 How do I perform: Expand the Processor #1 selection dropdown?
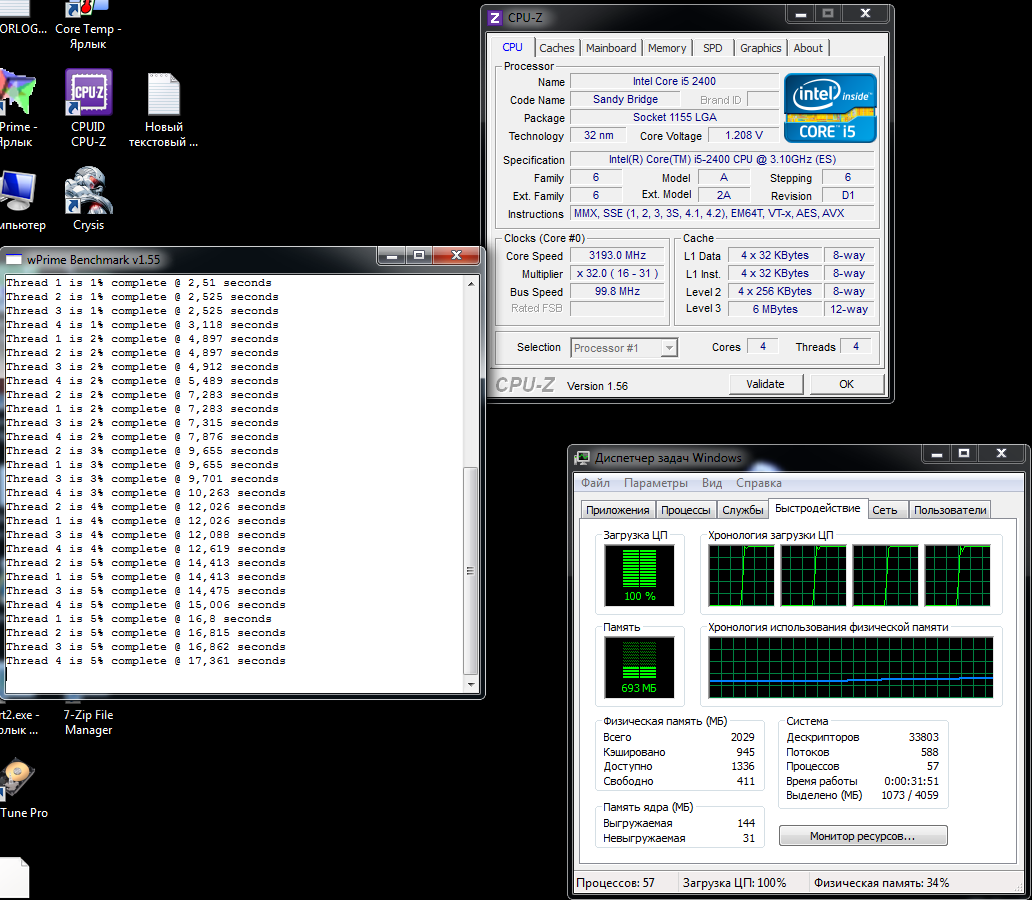[x=669, y=348]
